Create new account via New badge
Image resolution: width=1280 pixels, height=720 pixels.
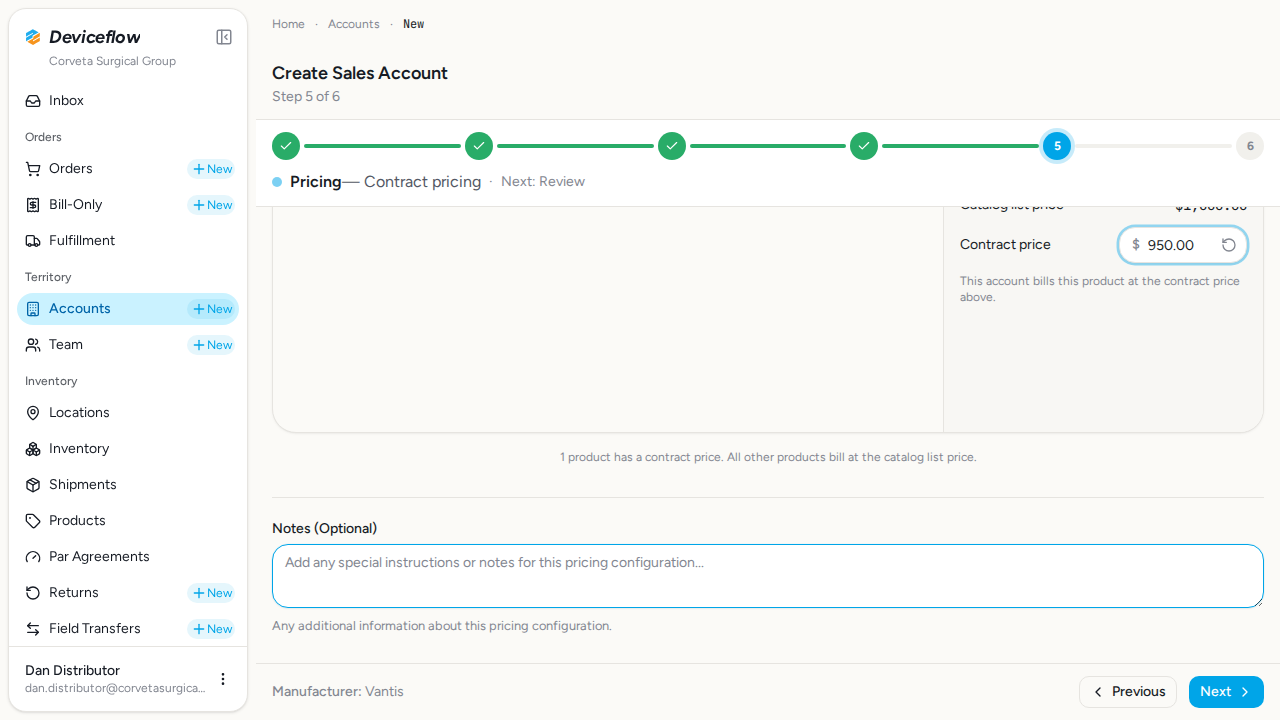click(211, 309)
